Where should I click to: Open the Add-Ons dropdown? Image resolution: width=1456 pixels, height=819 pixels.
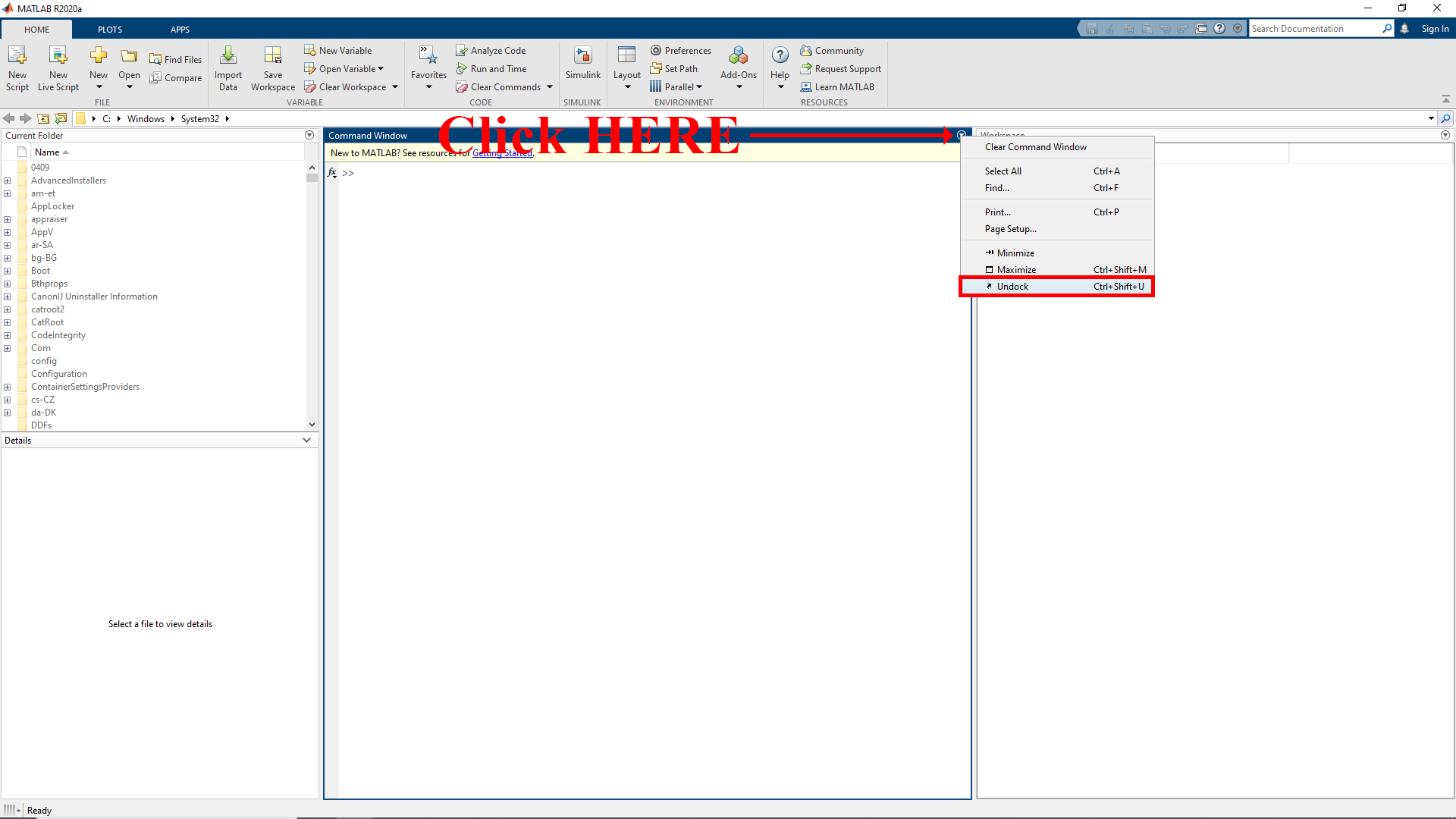(739, 87)
